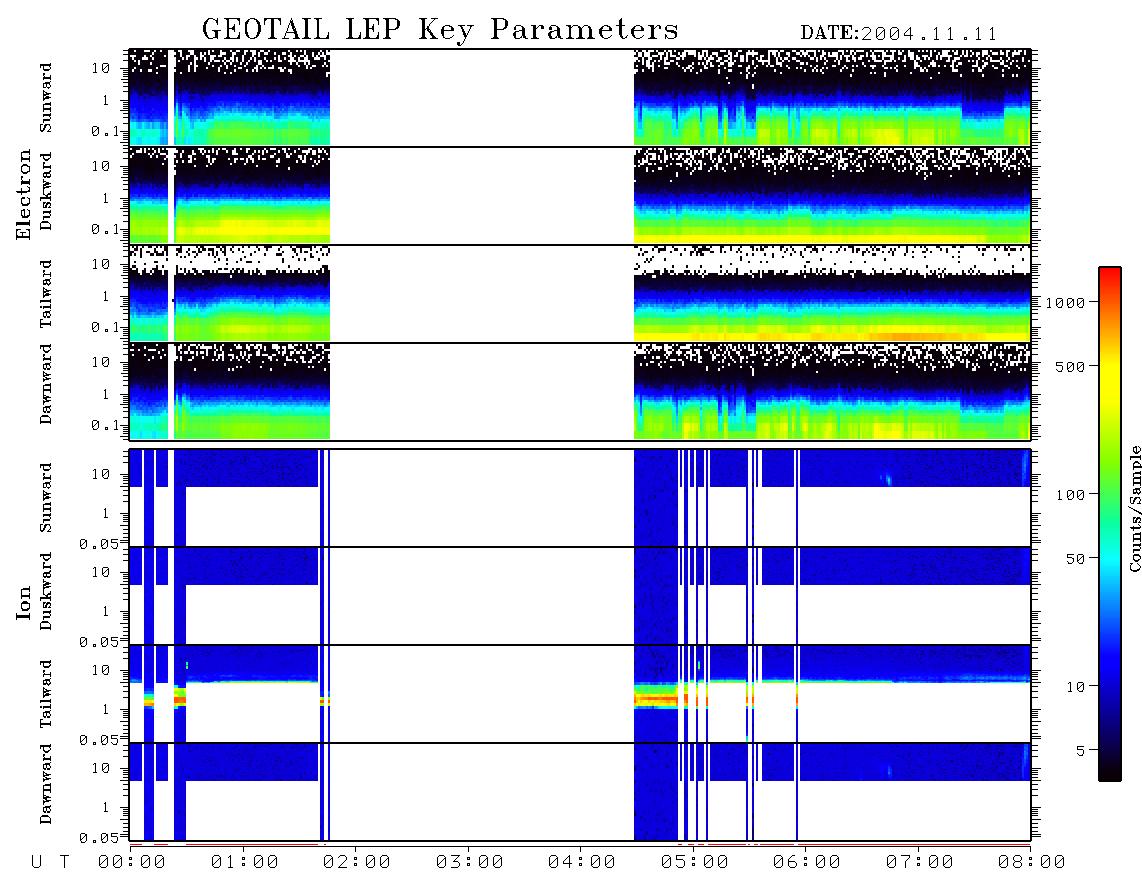Click the 07:00 time axis label
The width and height of the screenshot is (1142, 880).
(x=920, y=863)
